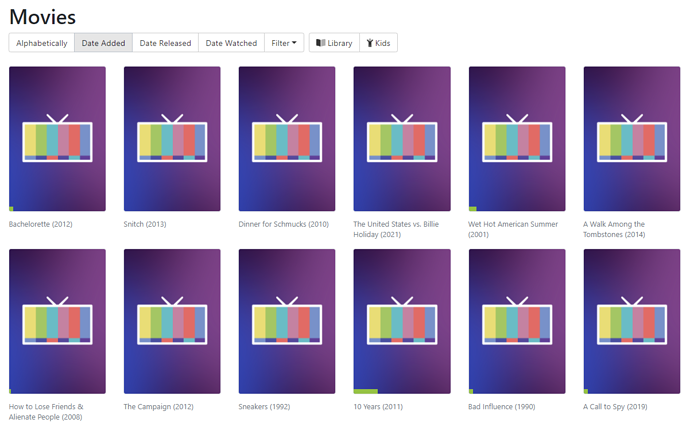The height and width of the screenshot is (427, 690).
Task: Open the Bachelorette (2012) poster
Action: [57, 138]
